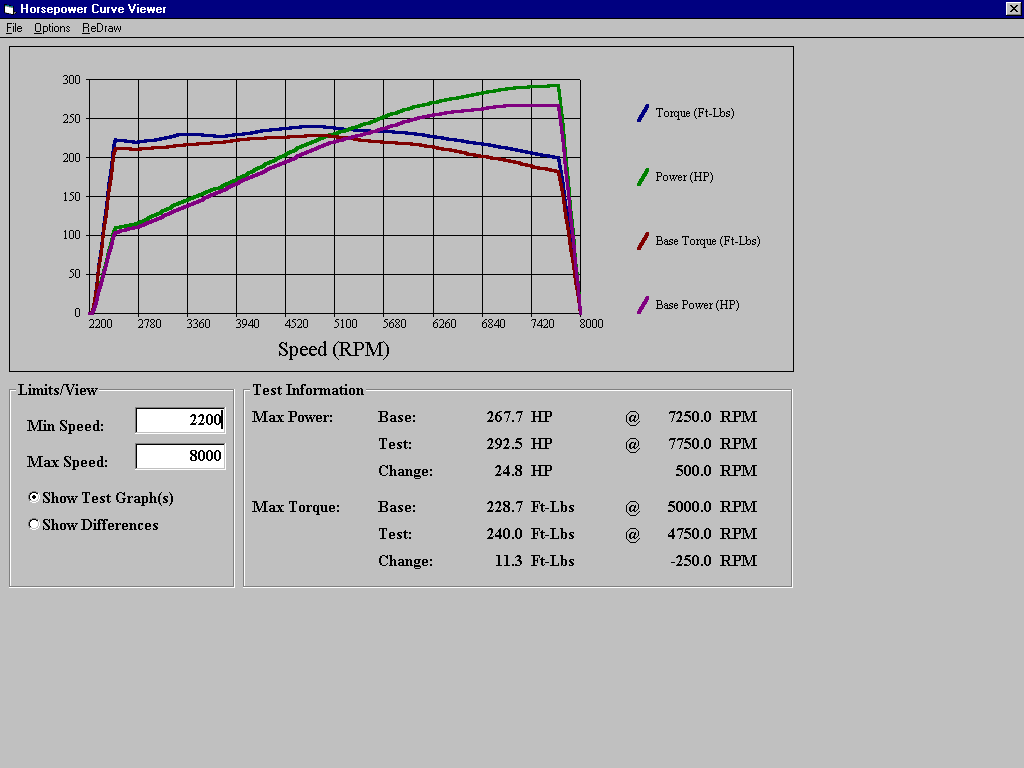Click the ReDraw menu item
Image resolution: width=1024 pixels, height=768 pixels.
coord(102,28)
